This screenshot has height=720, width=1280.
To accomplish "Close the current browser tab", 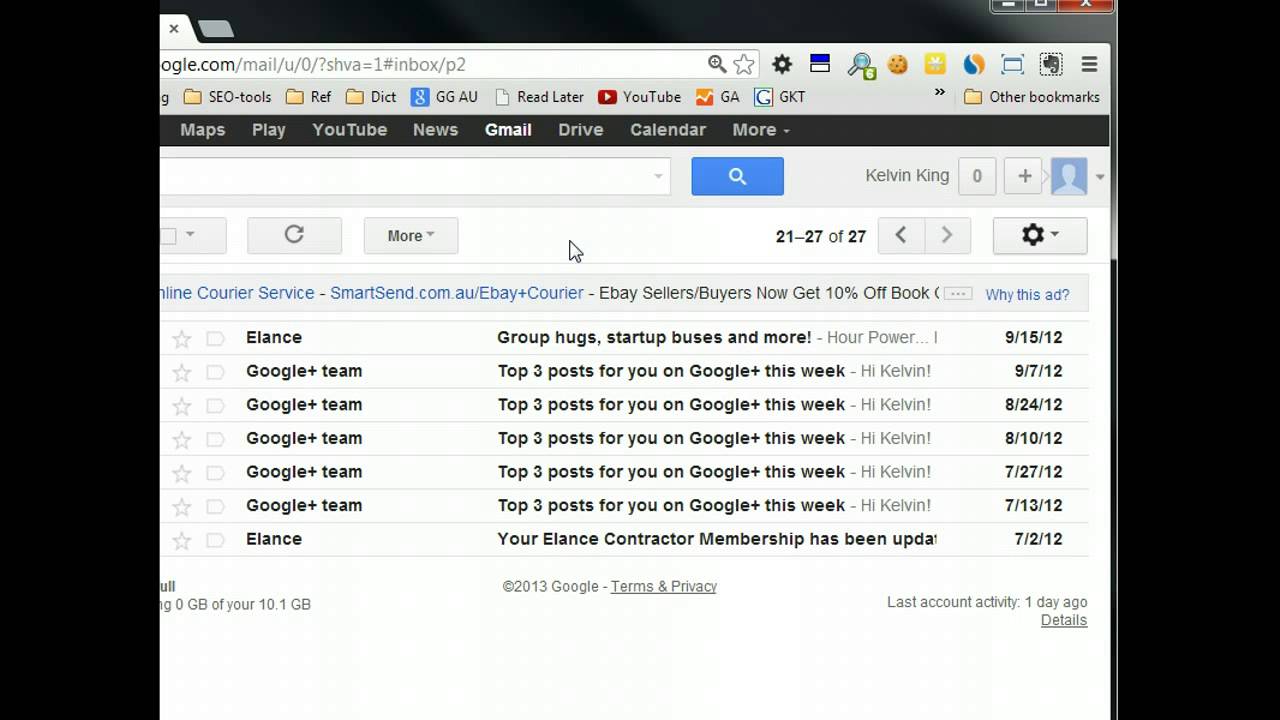I will tap(174, 29).
